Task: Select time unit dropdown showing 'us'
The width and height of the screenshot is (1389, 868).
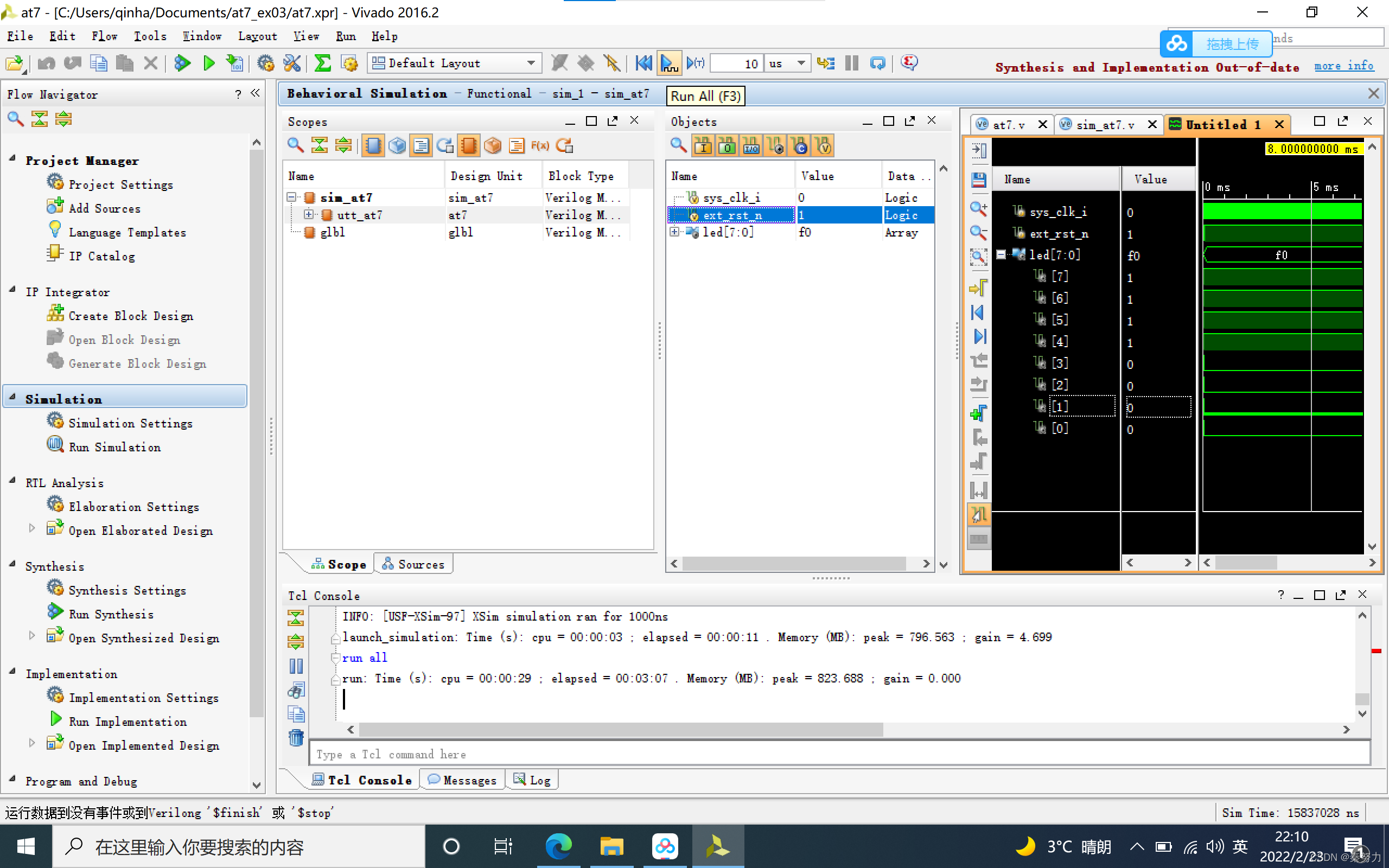Action: point(785,63)
